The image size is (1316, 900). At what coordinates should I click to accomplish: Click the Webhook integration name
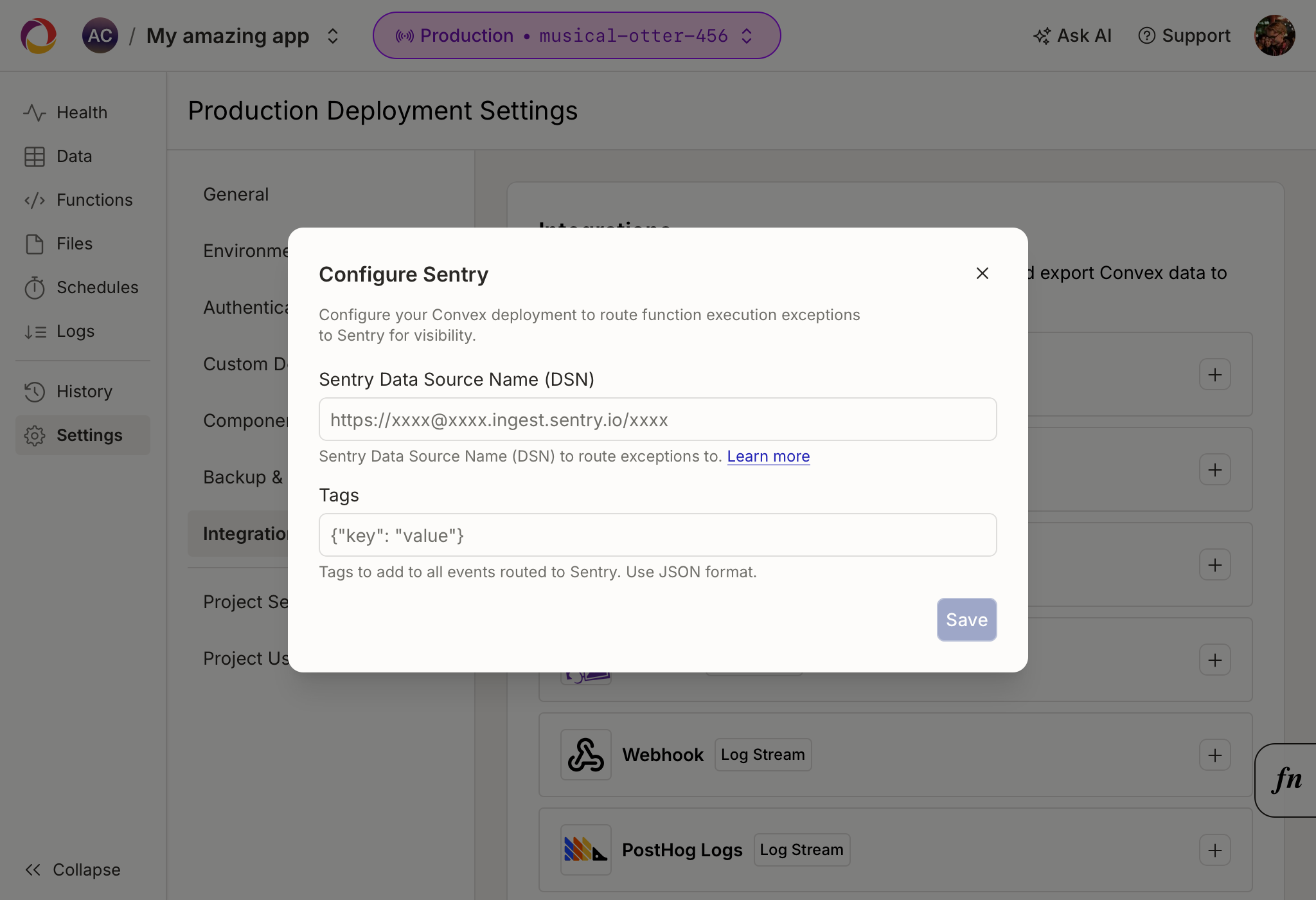[x=662, y=755]
